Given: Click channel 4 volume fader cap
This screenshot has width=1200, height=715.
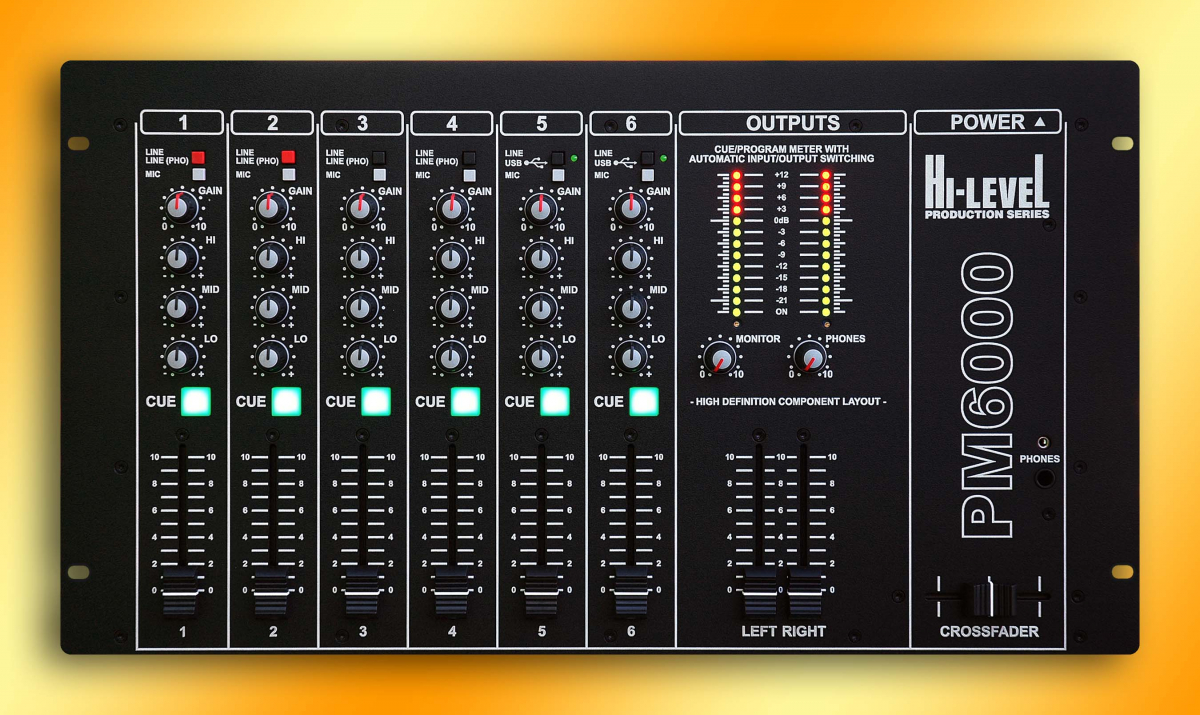Looking at the screenshot, I should 451,593.
